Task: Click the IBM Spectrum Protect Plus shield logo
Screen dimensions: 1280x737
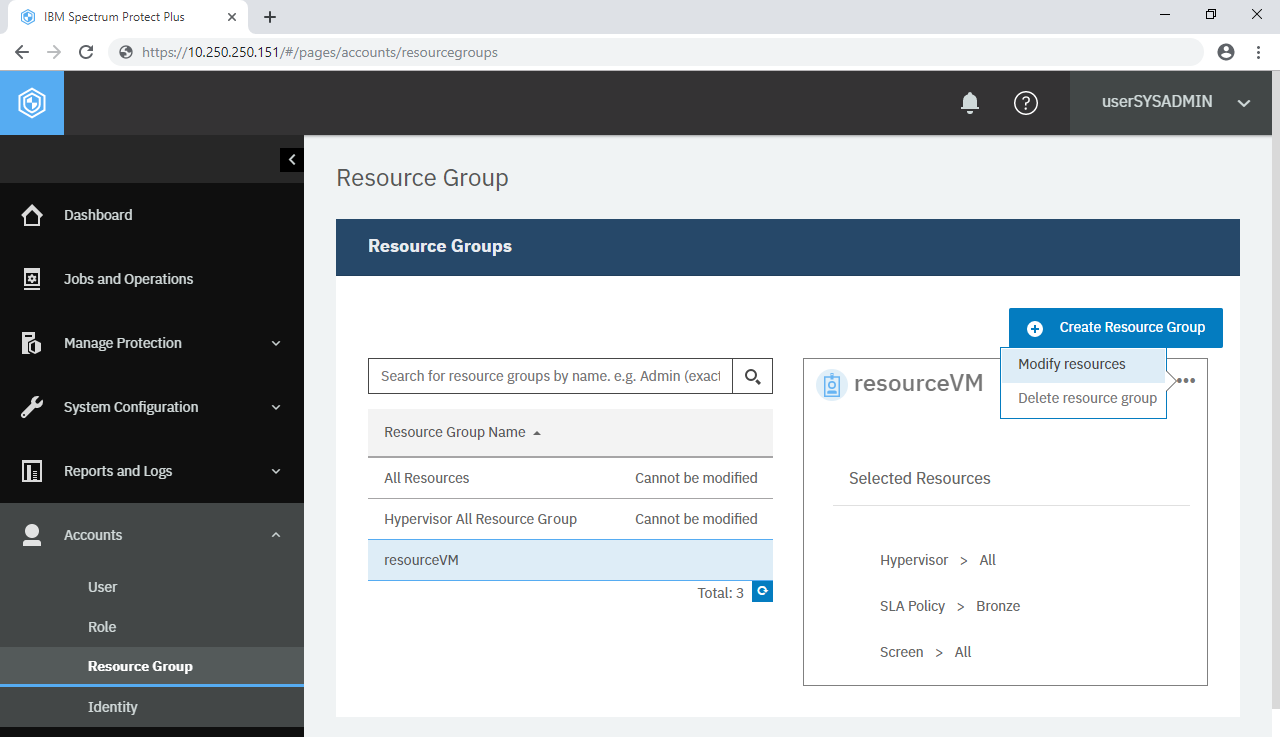Action: [32, 103]
